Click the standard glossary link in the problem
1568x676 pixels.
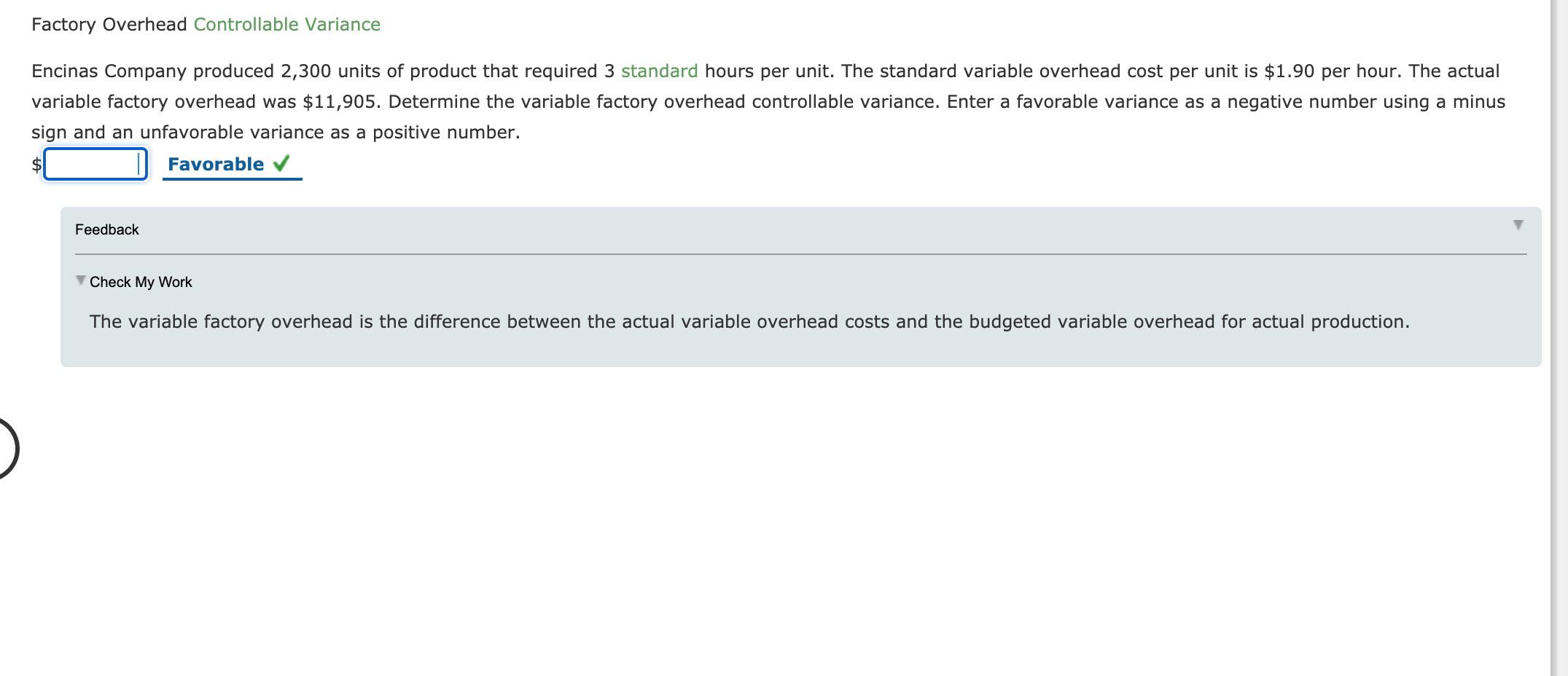coord(658,71)
